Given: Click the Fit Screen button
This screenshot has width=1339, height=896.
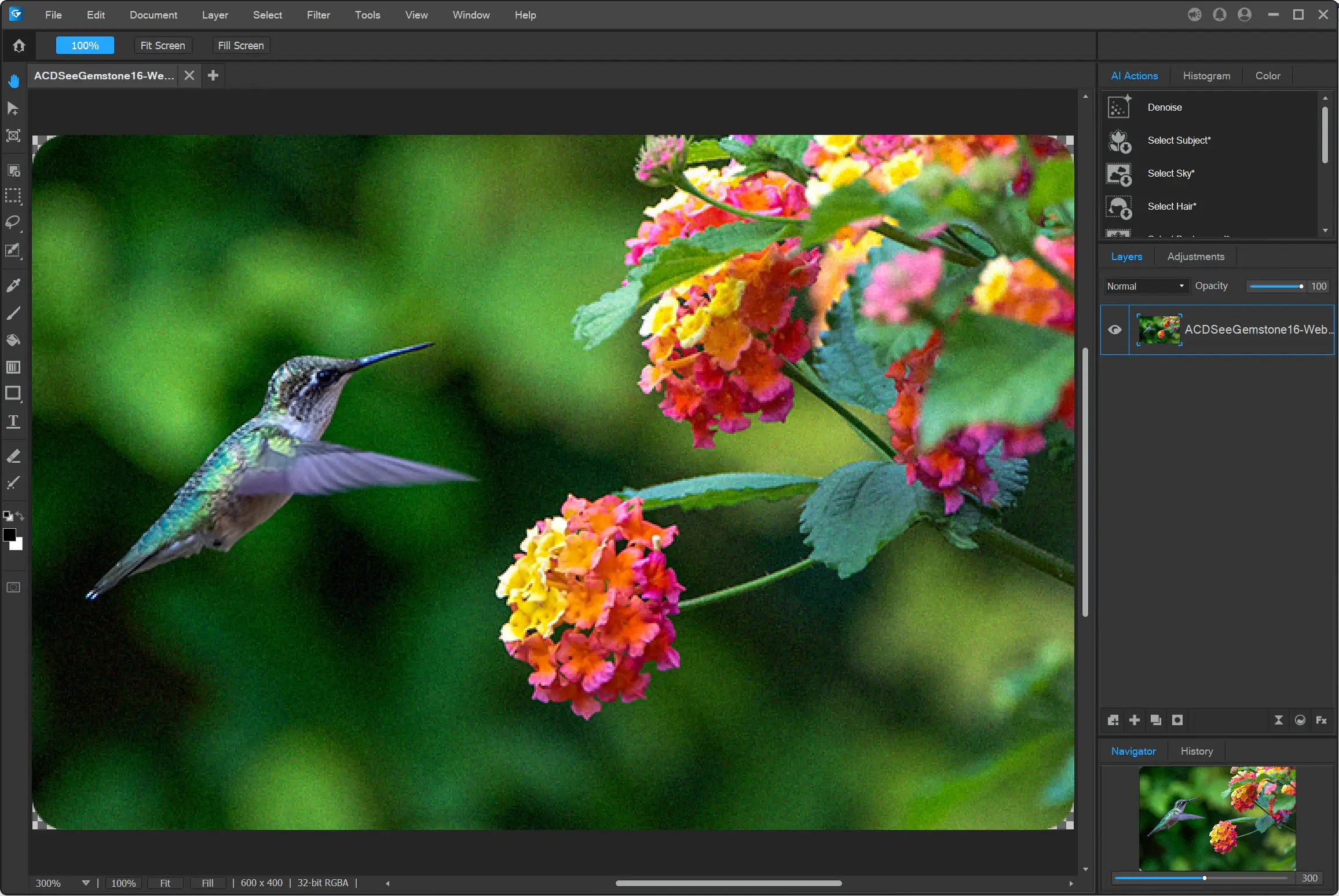Looking at the screenshot, I should 163,45.
